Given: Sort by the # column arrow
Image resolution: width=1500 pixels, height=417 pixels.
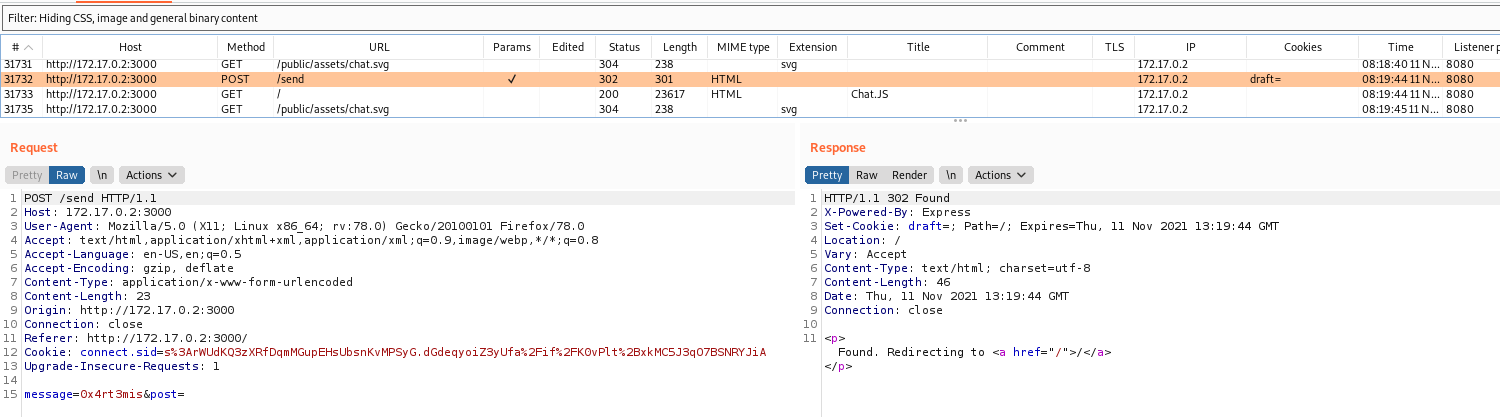Looking at the screenshot, I should [x=29, y=47].
